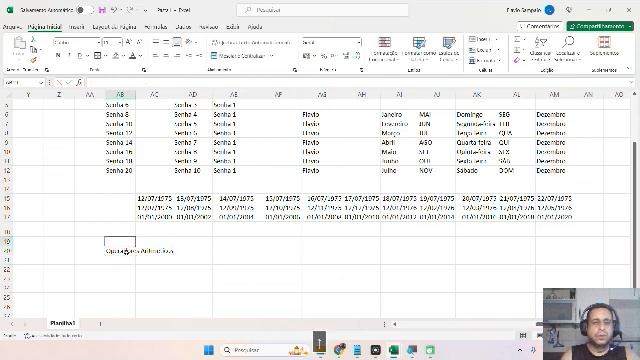Click Find and Select (Localizar e Selecionar)
This screenshot has height=360, width=640.
568,49
